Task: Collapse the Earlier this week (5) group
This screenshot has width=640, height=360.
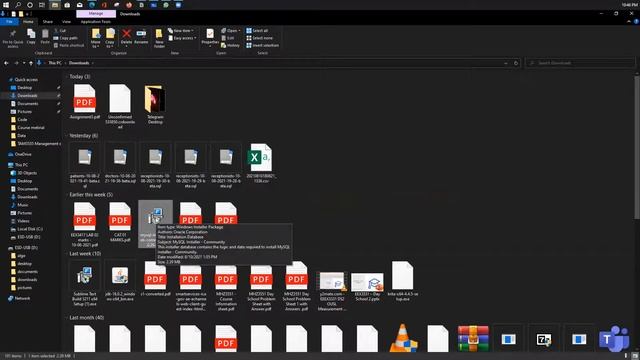Action: click(67, 195)
